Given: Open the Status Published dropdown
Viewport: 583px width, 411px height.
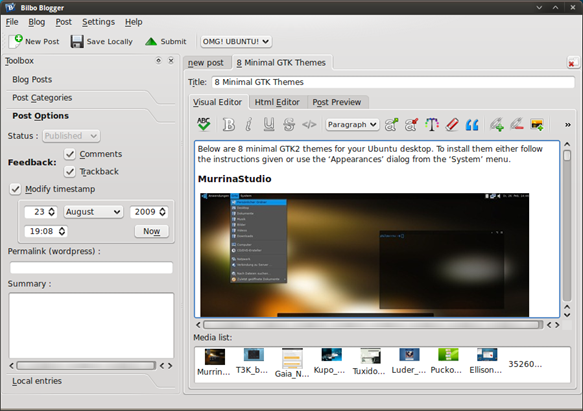Looking at the screenshot, I should tap(71, 136).
